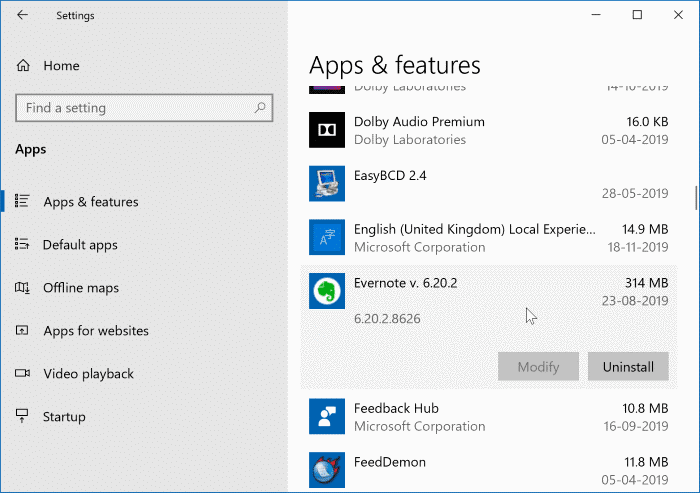Close the Settings window
Image resolution: width=700 pixels, height=493 pixels.
point(678,15)
